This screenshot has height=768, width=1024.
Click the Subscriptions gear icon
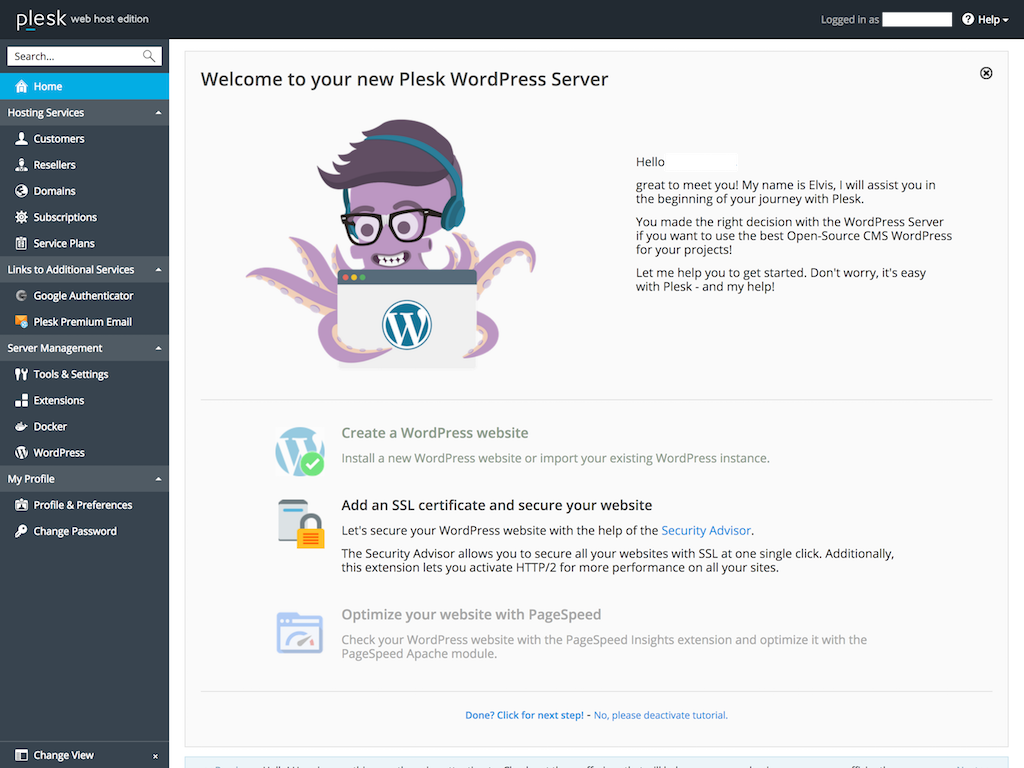click(x=22, y=217)
